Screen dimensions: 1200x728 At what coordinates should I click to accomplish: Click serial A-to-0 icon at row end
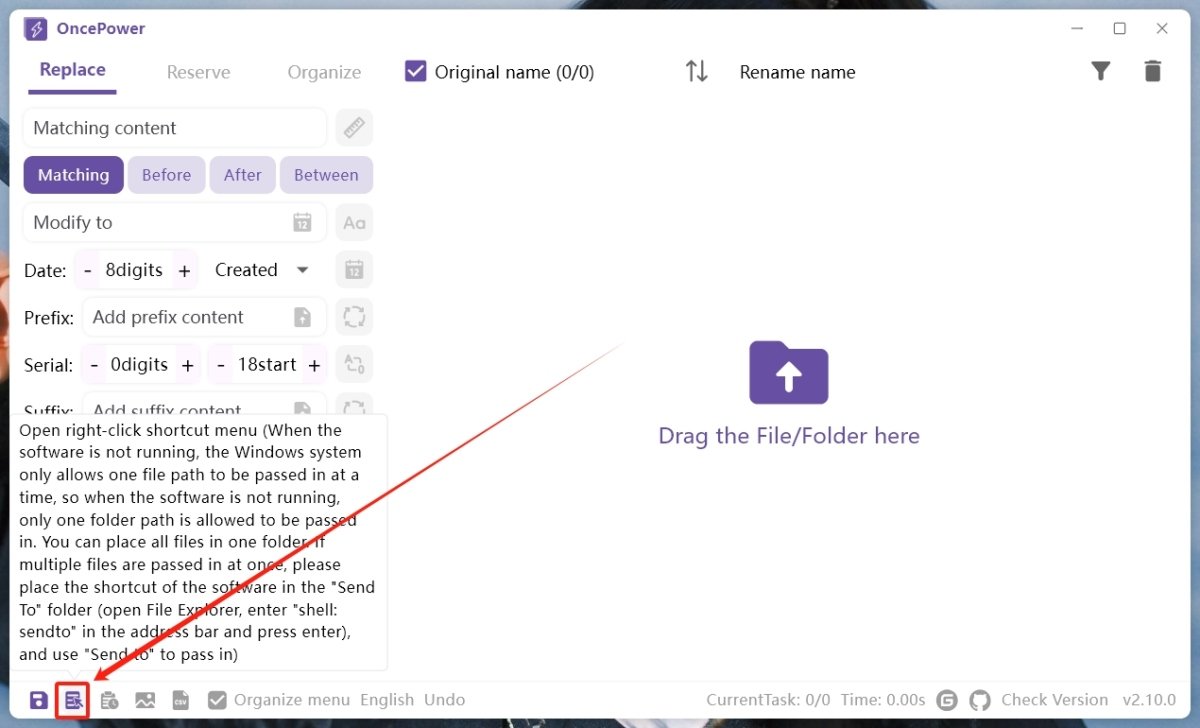pyautogui.click(x=354, y=364)
